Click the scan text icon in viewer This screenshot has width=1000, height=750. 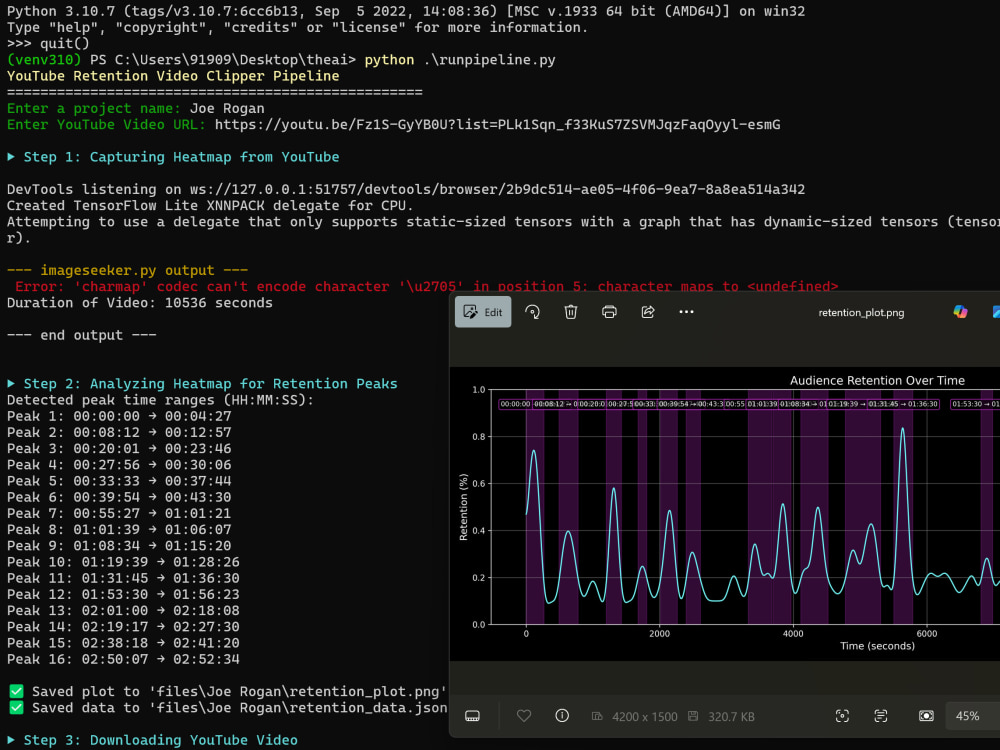point(881,716)
